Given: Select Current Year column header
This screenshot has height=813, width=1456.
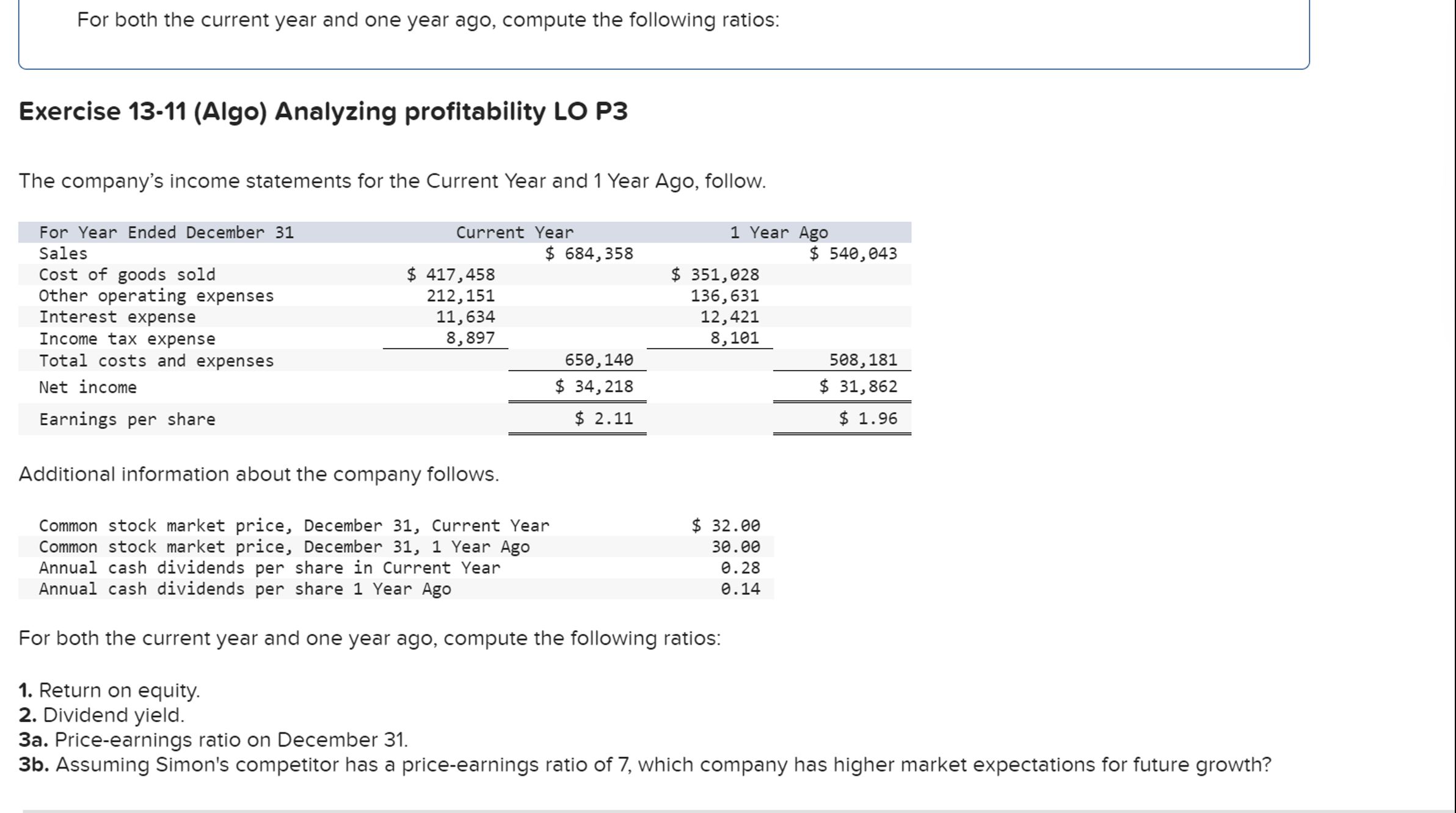Looking at the screenshot, I should click(x=515, y=233).
